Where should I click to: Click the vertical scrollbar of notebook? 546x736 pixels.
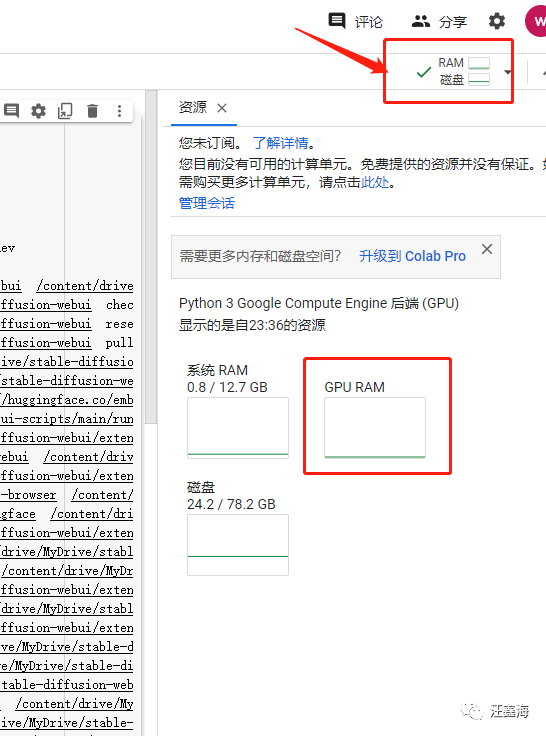point(151,258)
